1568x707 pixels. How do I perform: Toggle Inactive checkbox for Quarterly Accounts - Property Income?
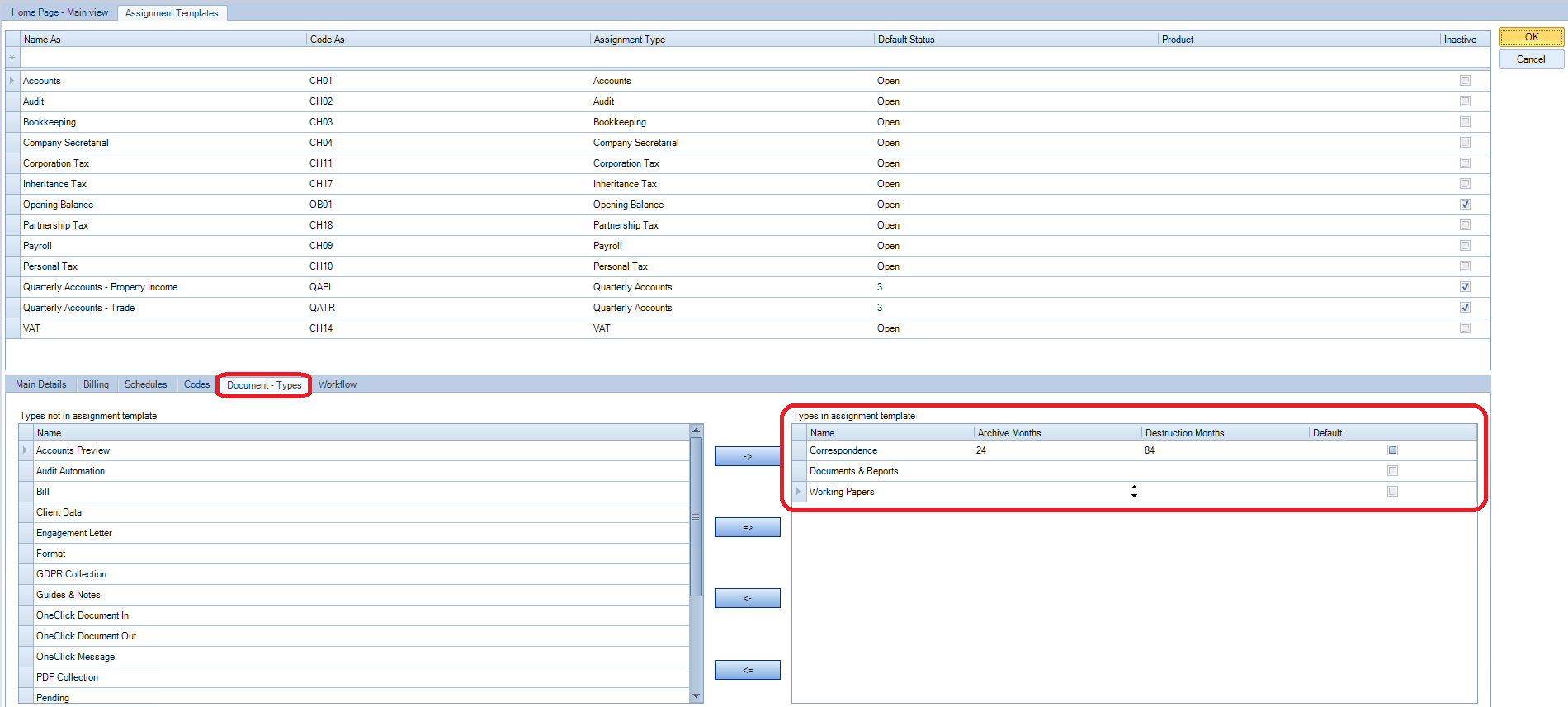coord(1465,287)
